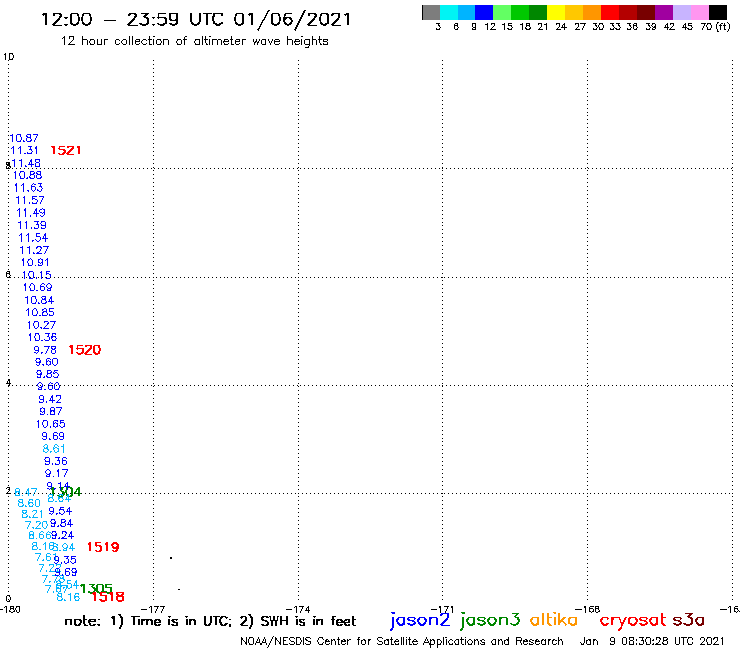
Task: Click the red pass number 1520
Action: coord(84,350)
